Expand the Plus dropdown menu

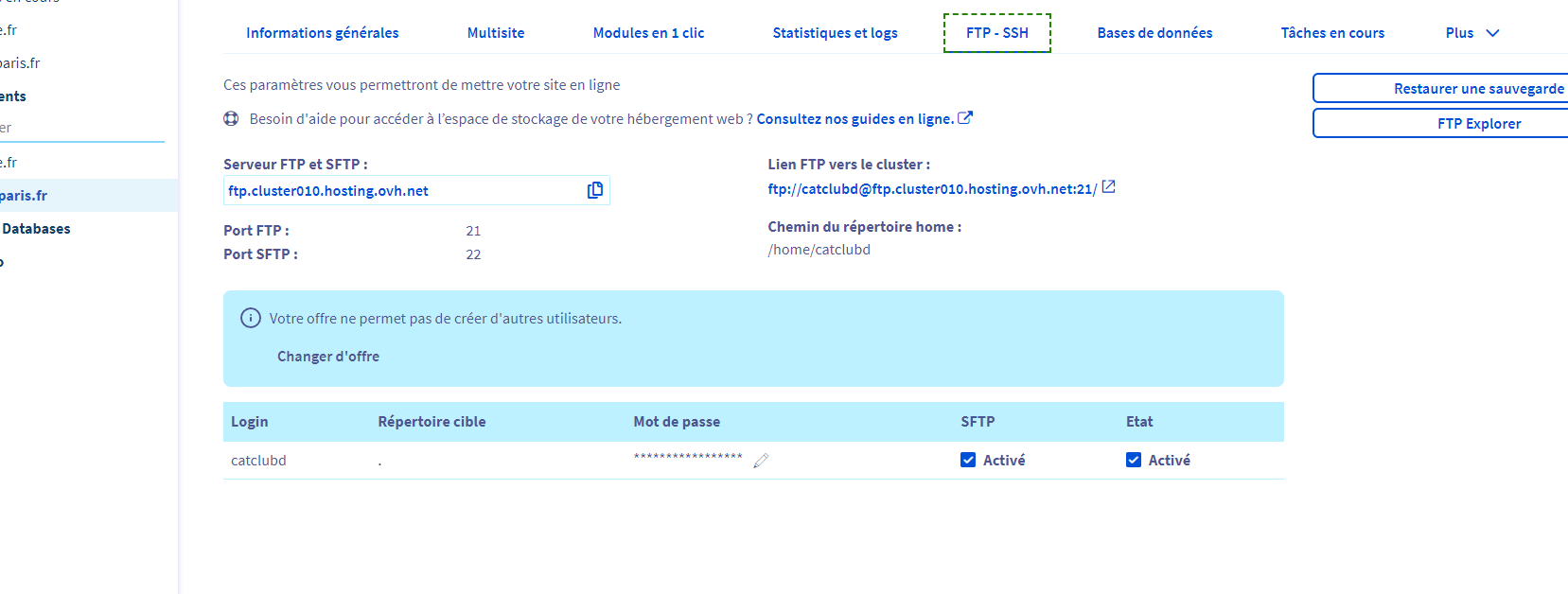[1471, 33]
